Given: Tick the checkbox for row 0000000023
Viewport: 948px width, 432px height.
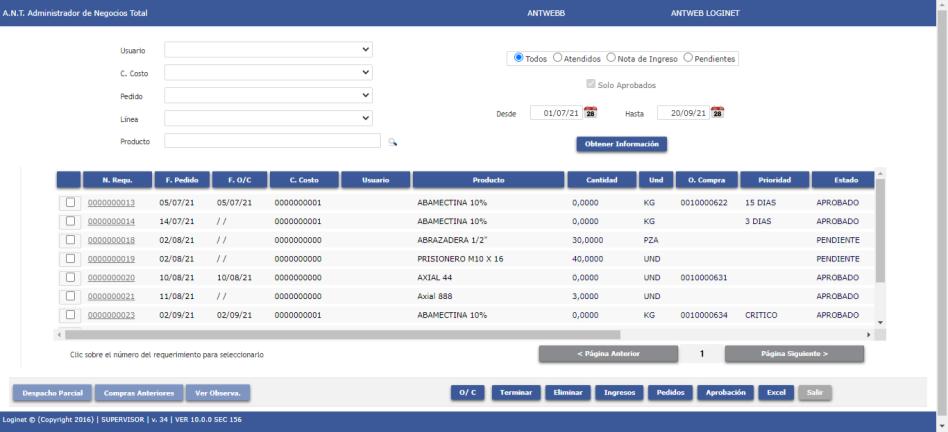Looking at the screenshot, I should 70,315.
